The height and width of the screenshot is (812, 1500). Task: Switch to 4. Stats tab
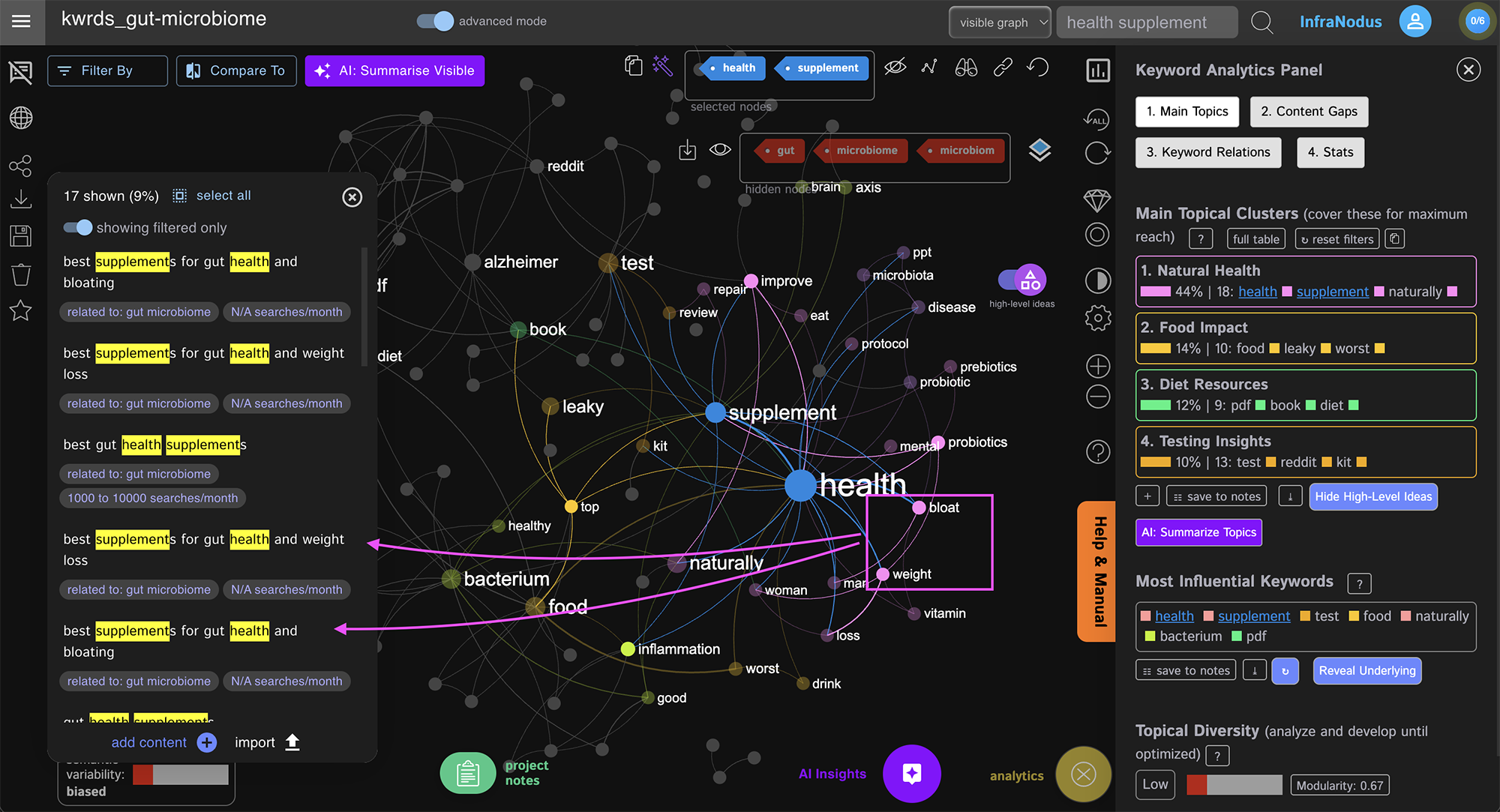click(x=1330, y=152)
